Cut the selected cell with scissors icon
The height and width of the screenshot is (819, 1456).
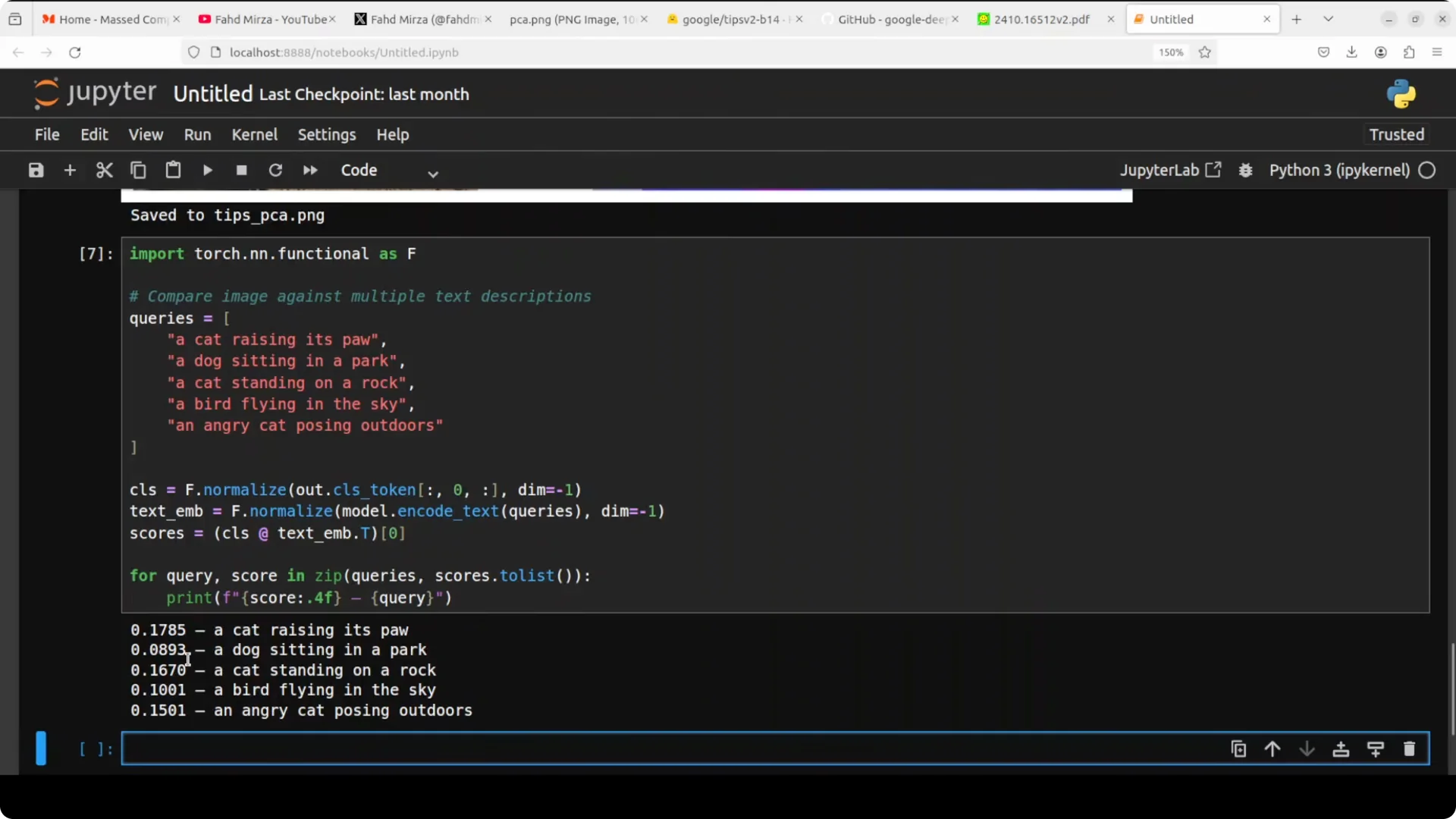(105, 170)
